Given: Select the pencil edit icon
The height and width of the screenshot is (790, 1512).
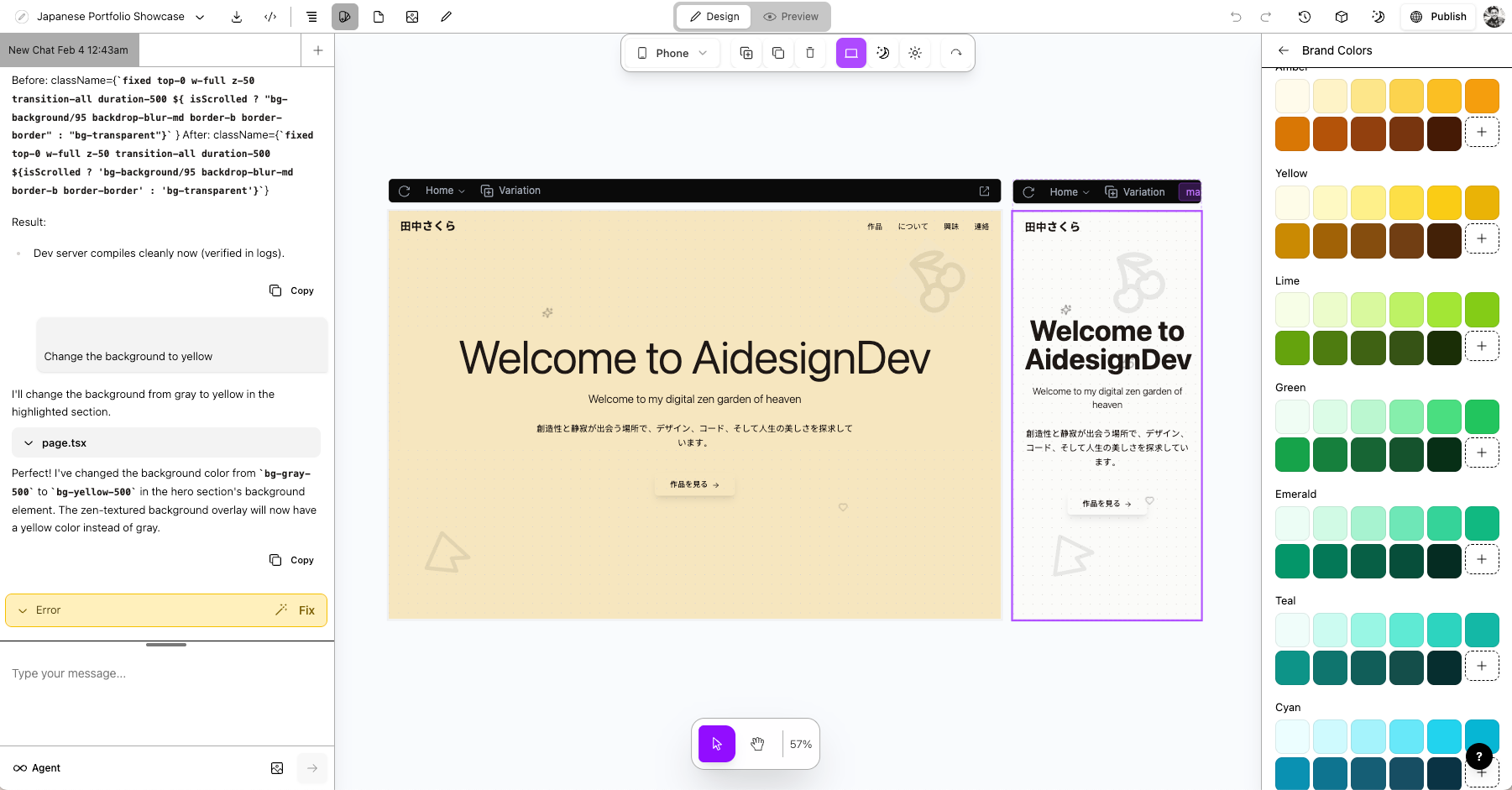Looking at the screenshot, I should [446, 16].
